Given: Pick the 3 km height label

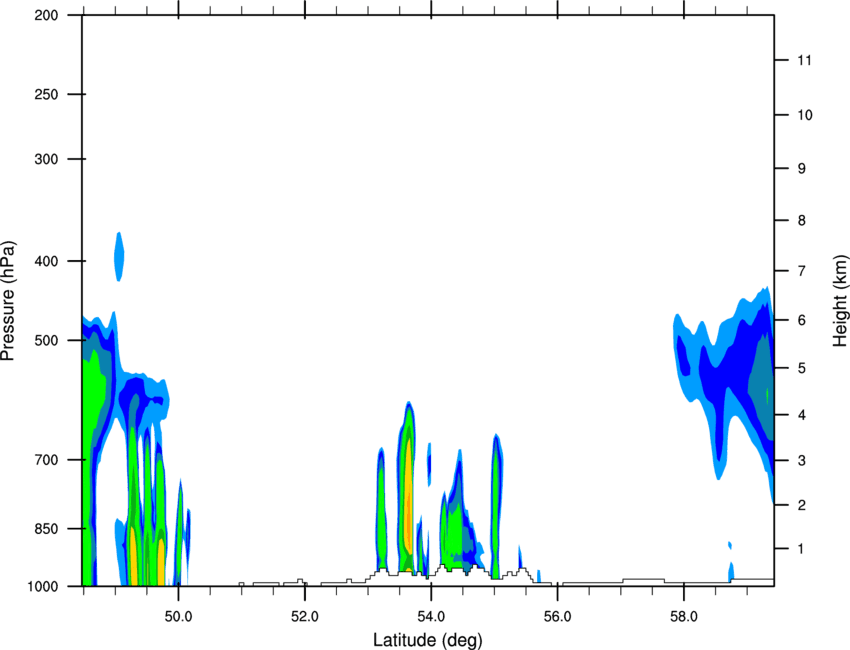Looking at the screenshot, I should 802,461.
